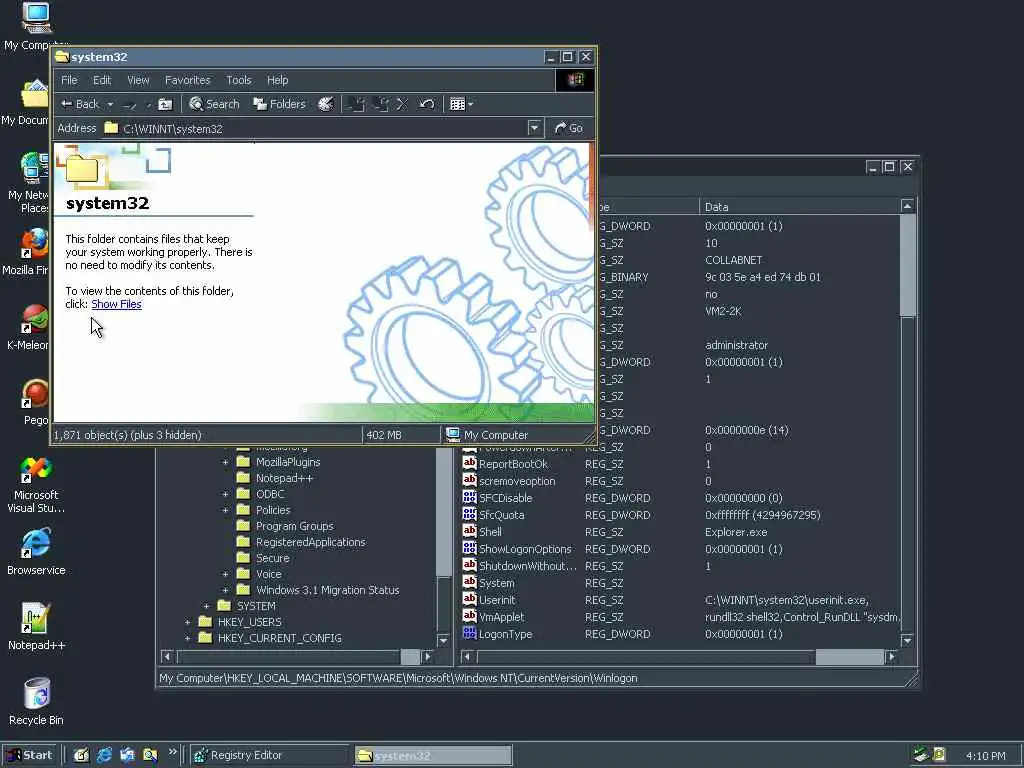Select the SfcQuota DWORD value icon
The width and height of the screenshot is (1024, 768).
(470, 515)
